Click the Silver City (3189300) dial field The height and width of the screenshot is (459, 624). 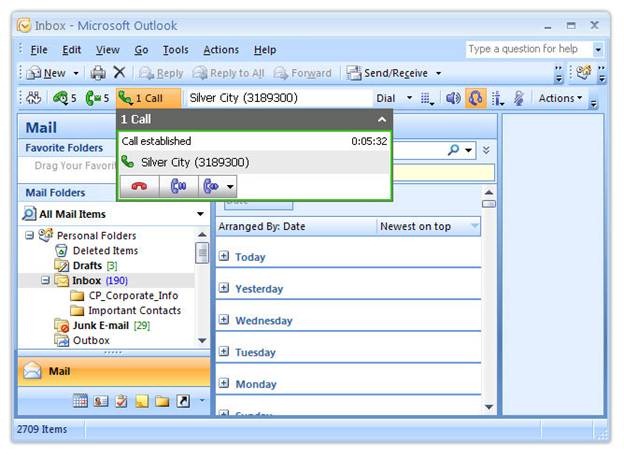click(279, 98)
